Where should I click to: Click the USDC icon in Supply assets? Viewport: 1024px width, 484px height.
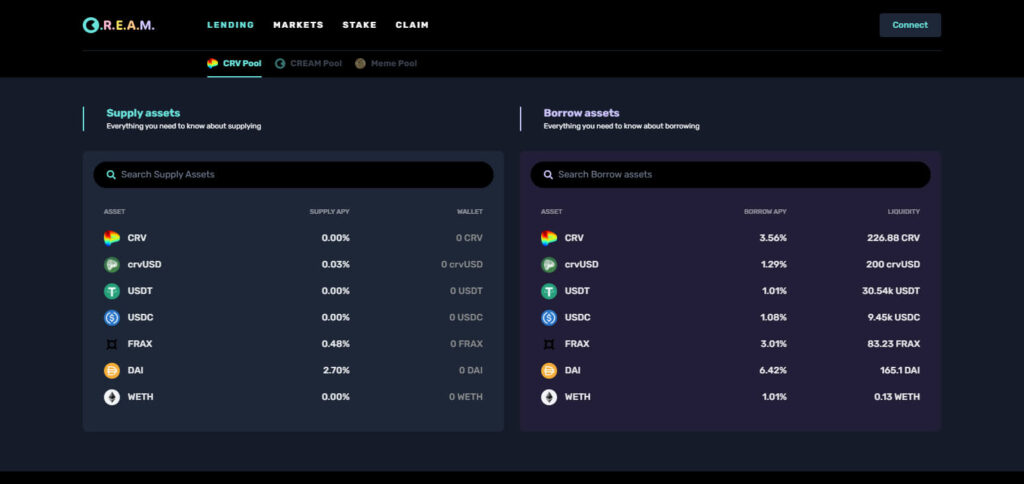pos(112,317)
